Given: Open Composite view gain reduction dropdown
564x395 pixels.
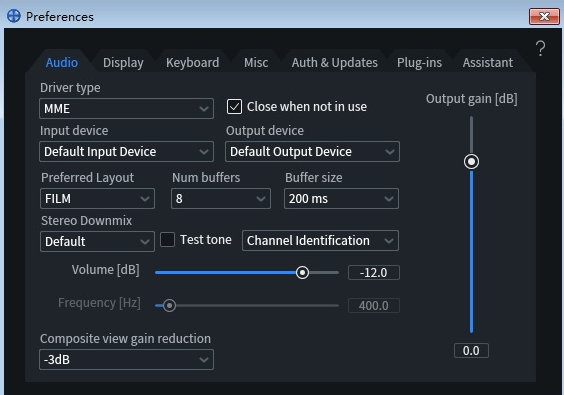Looking at the screenshot, I should (126, 359).
